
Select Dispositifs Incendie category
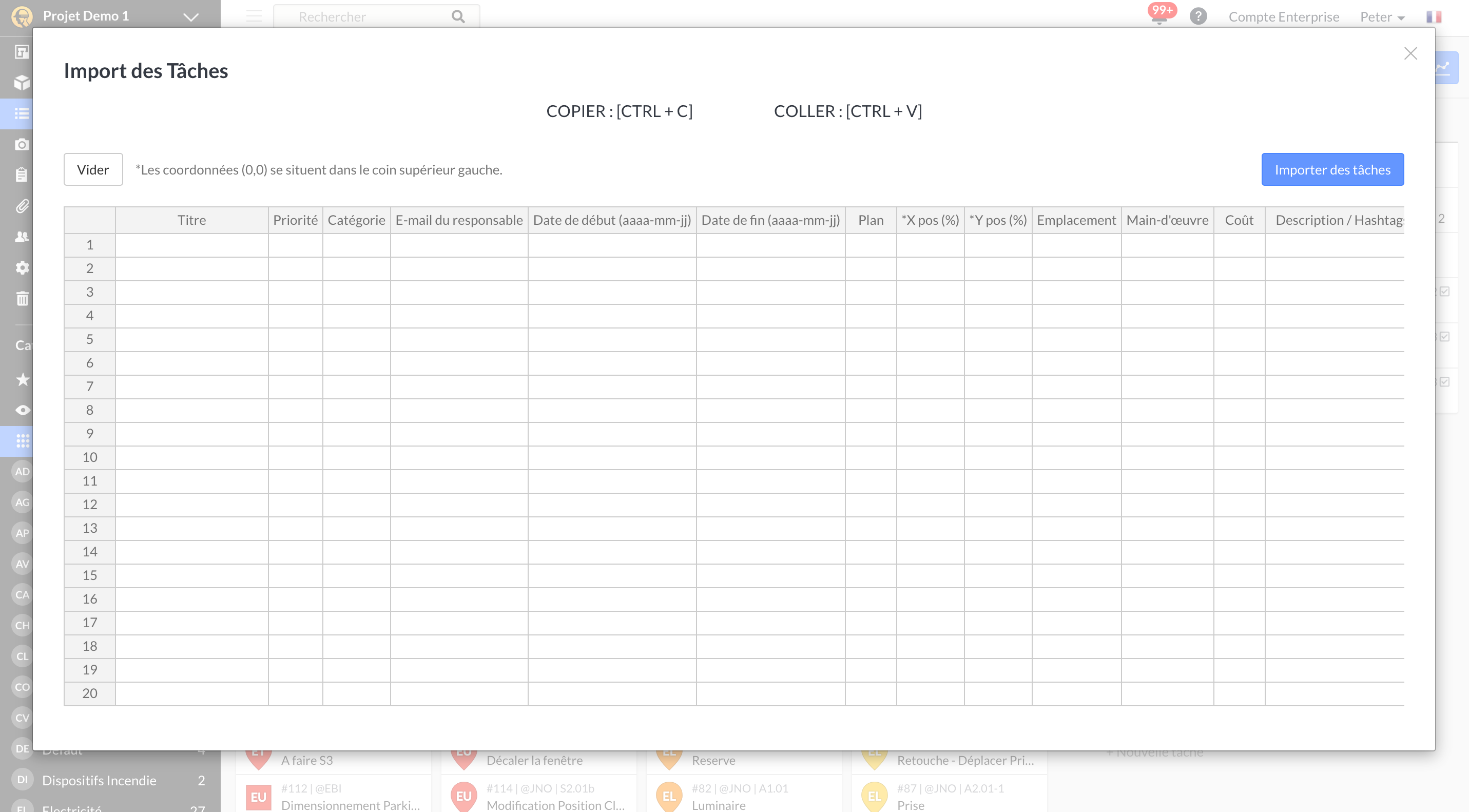109,780
